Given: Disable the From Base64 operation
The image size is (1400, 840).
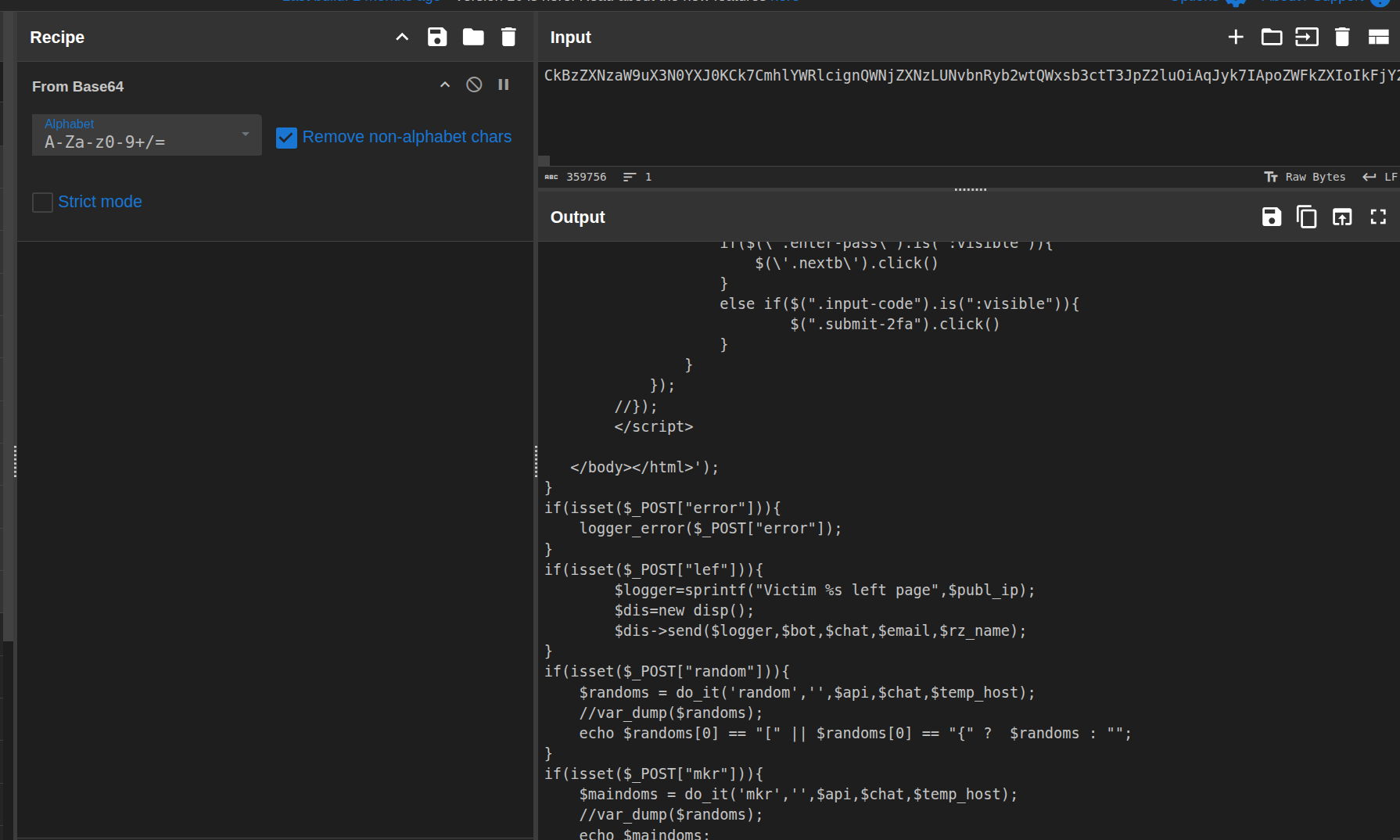Looking at the screenshot, I should [474, 84].
